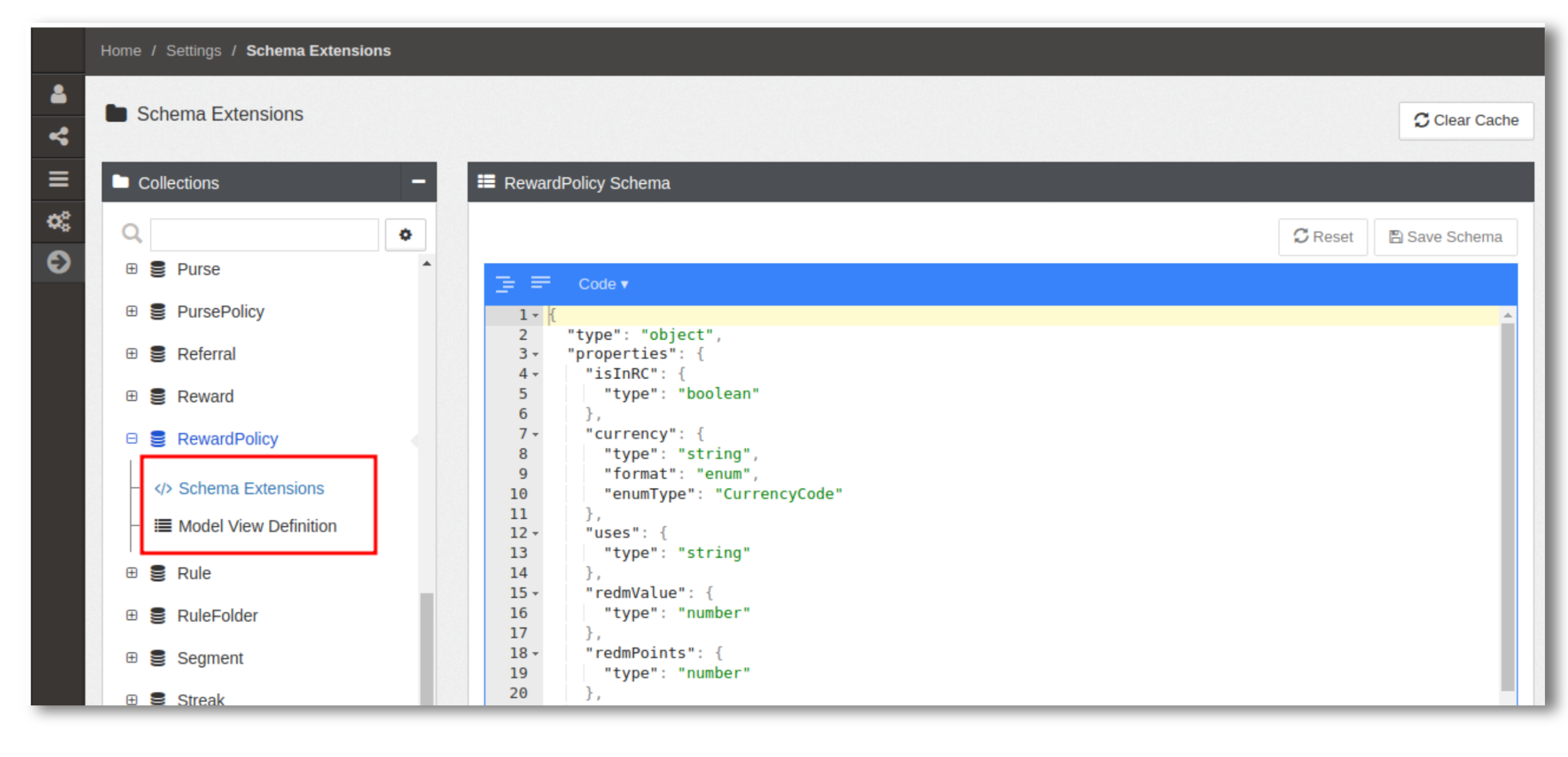This screenshot has width=1568, height=757.
Task: Select the Segment collection
Action: 210,658
